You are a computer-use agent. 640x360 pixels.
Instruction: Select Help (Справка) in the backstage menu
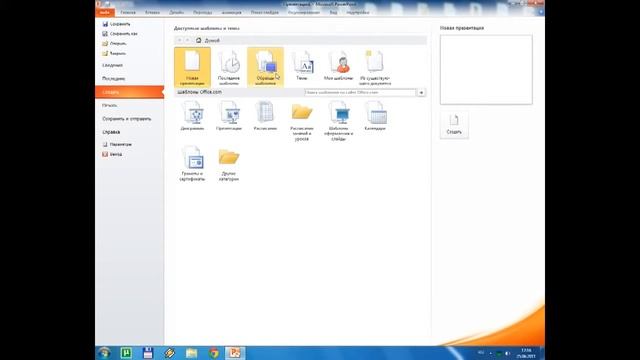111,132
